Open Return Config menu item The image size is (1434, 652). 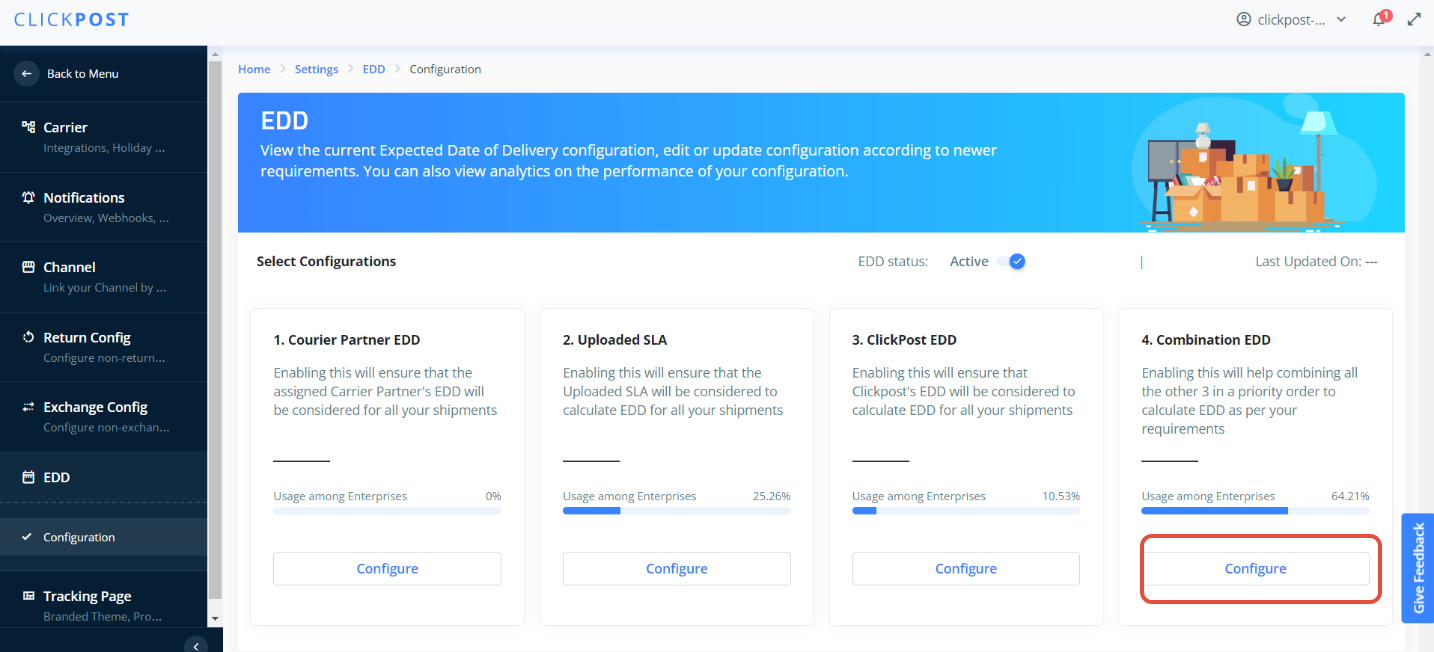coord(104,347)
